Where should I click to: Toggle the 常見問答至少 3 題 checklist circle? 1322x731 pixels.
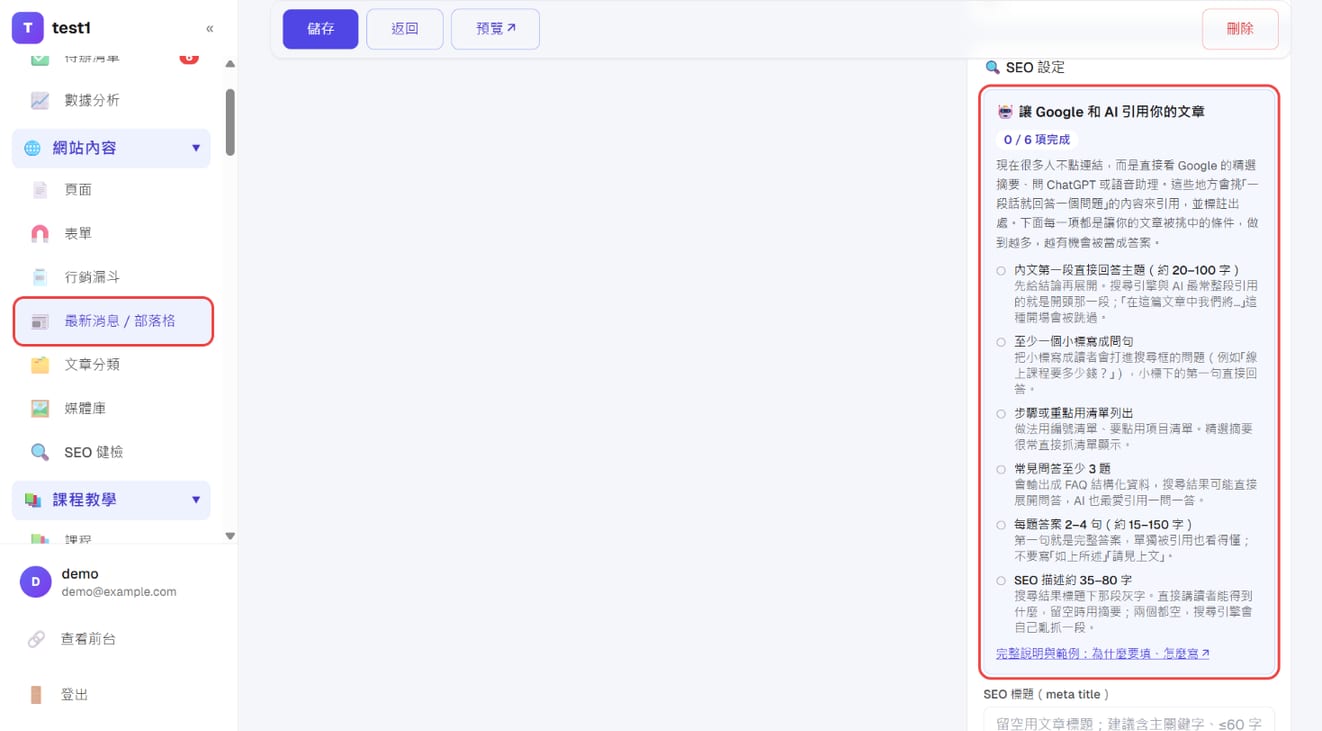click(x=1001, y=469)
